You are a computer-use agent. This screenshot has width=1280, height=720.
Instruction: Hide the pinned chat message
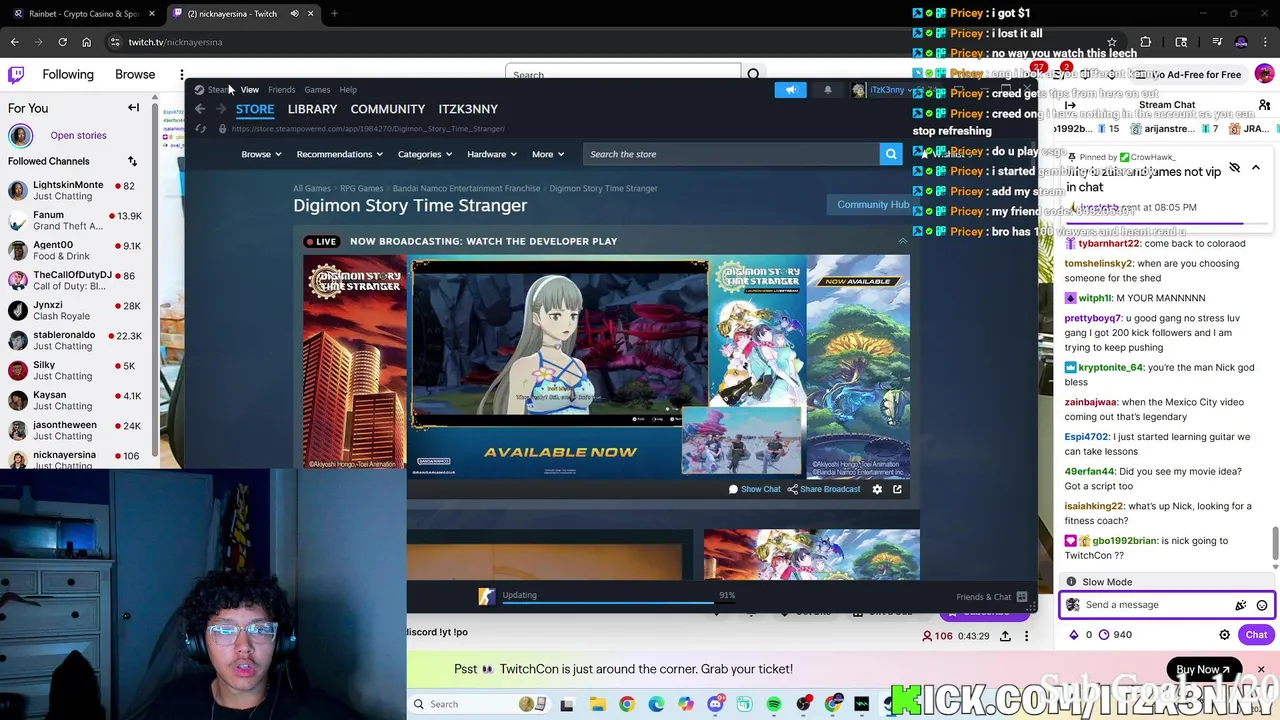pos(1234,168)
